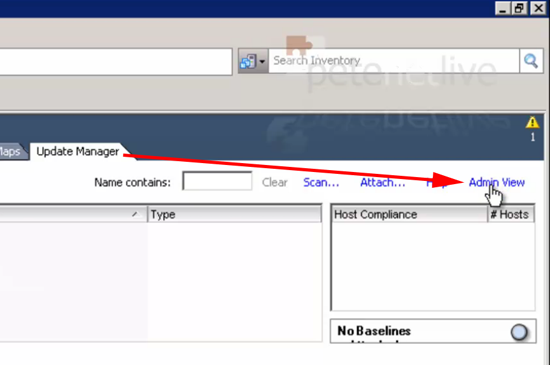This screenshot has height=365, width=550.
Task: Close the application window
Action: click(538, 8)
